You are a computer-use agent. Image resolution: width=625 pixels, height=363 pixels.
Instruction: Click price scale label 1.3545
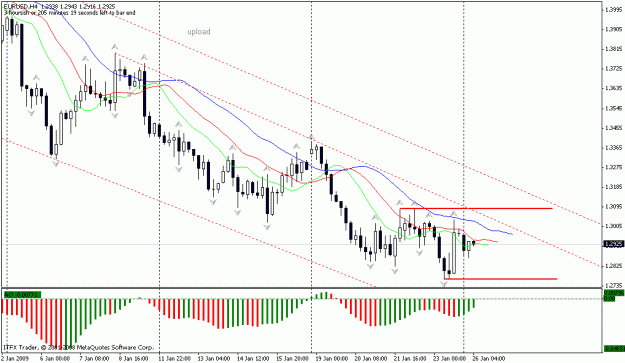coord(614,108)
